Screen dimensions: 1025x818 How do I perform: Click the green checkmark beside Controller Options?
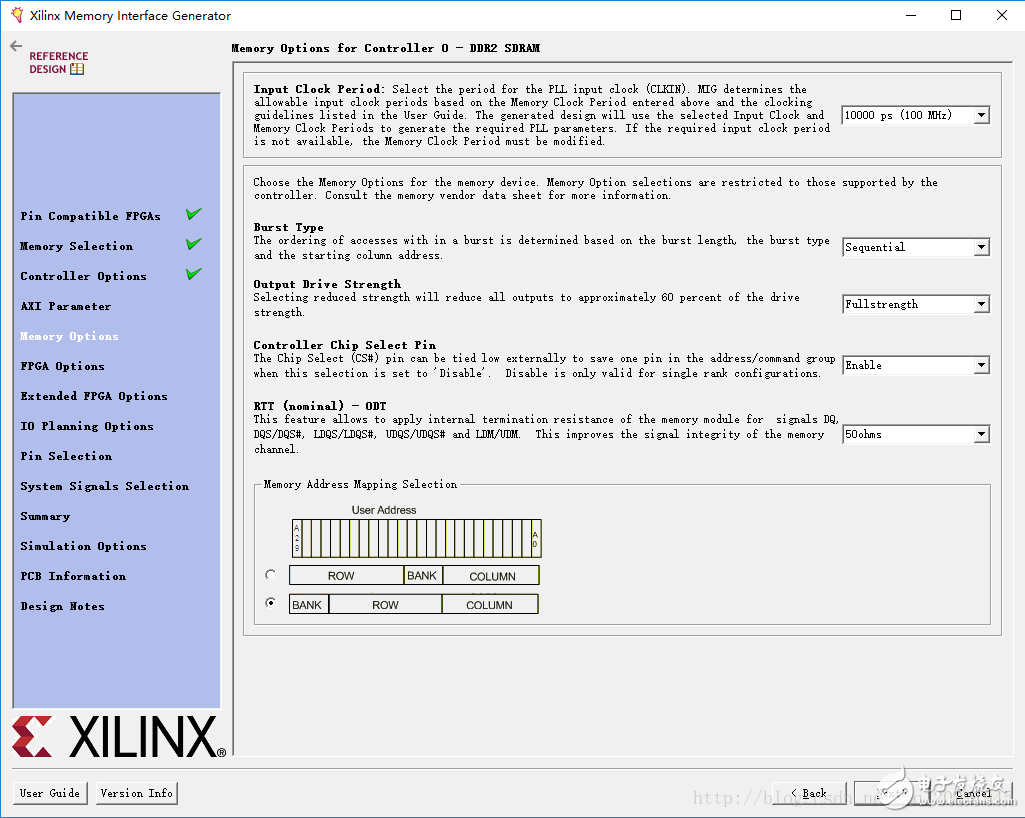(193, 274)
